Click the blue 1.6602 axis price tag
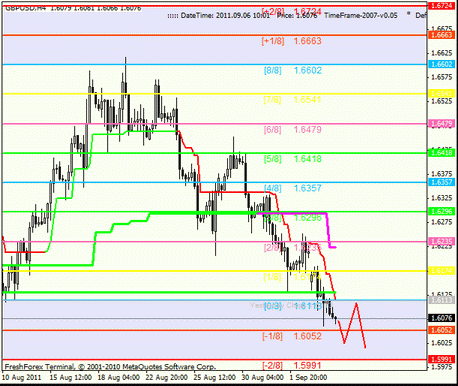458x386 pixels. 441,64
